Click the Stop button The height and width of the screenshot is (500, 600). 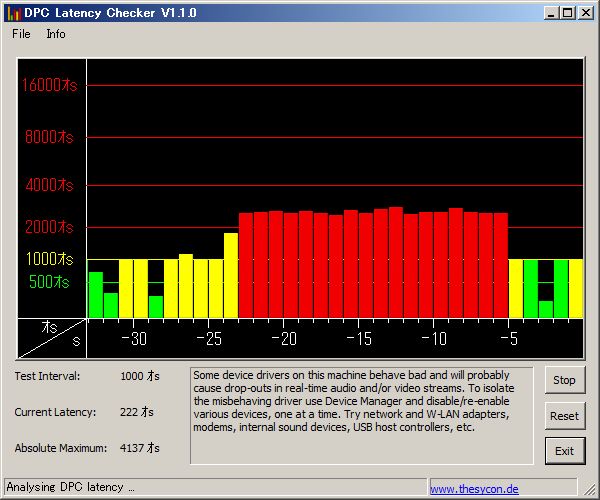click(565, 380)
